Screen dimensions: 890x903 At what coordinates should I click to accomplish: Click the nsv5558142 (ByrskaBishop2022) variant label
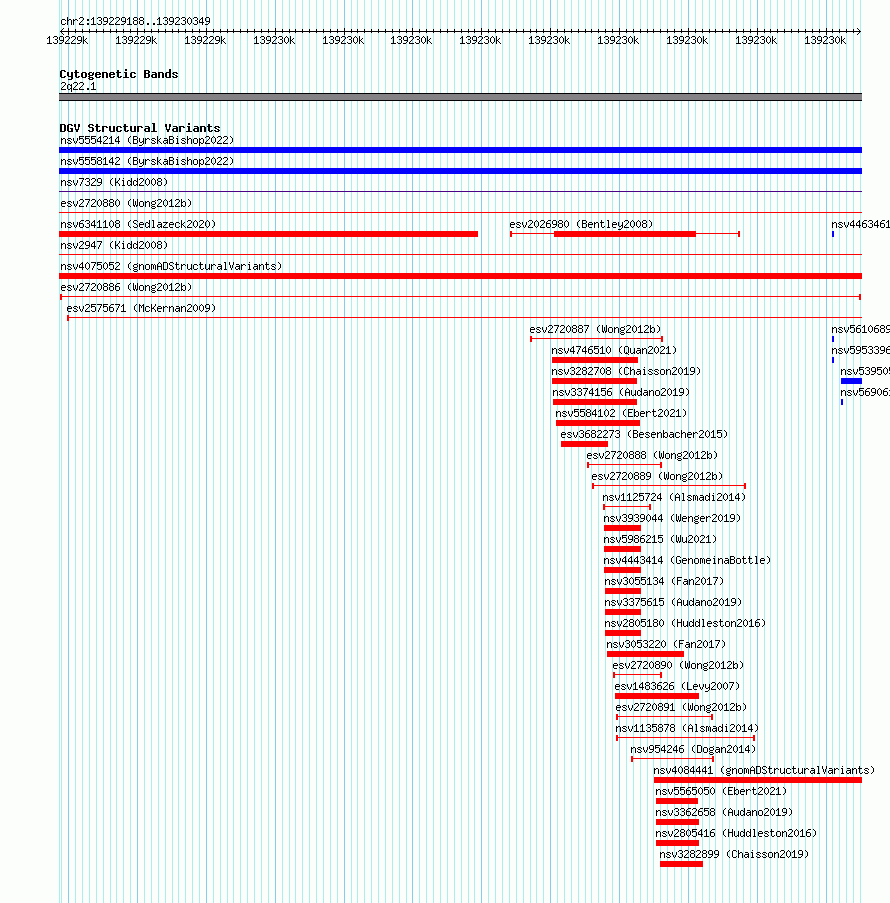click(147, 161)
